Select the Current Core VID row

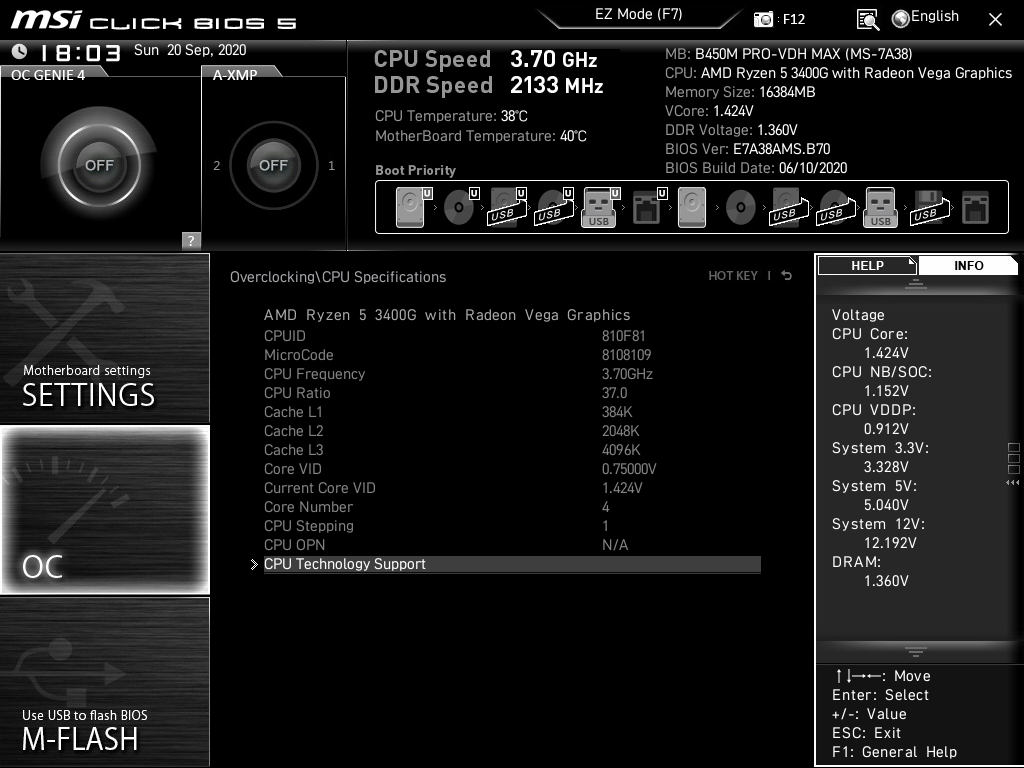(x=512, y=488)
